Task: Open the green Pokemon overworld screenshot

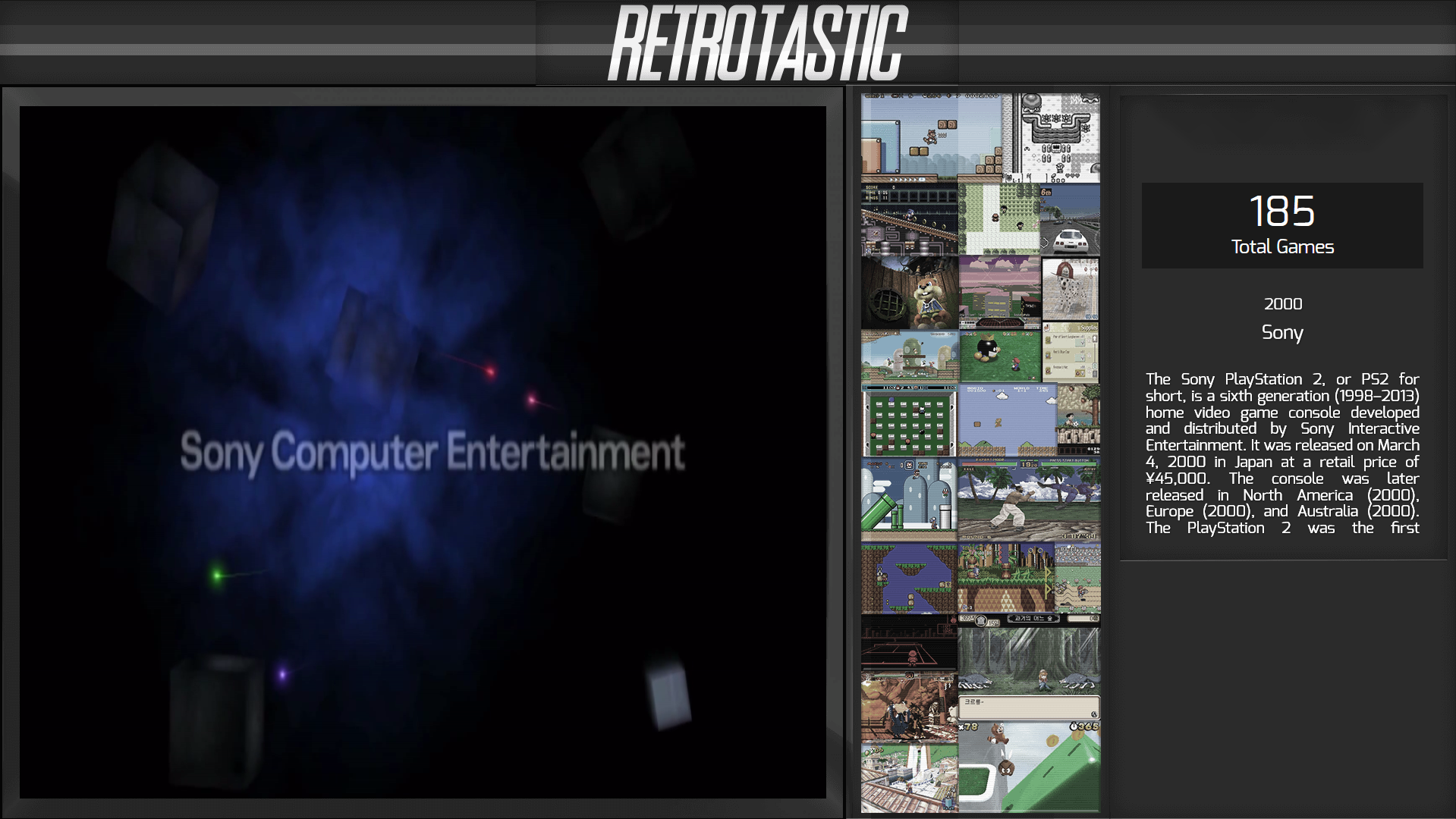Action: [999, 219]
